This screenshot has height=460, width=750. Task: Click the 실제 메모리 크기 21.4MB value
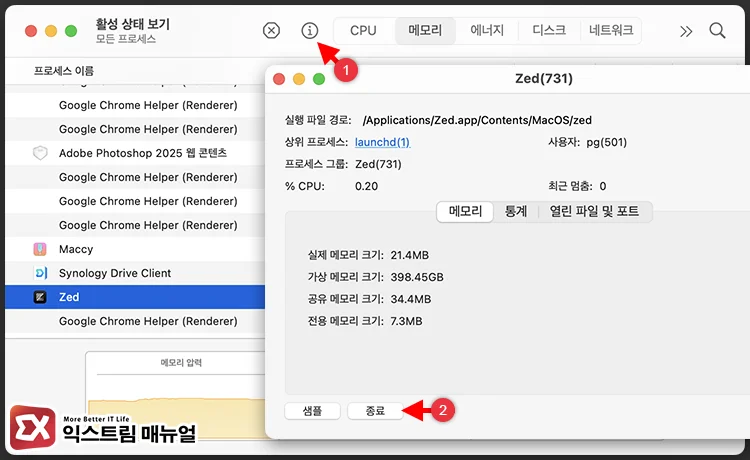(x=409, y=255)
